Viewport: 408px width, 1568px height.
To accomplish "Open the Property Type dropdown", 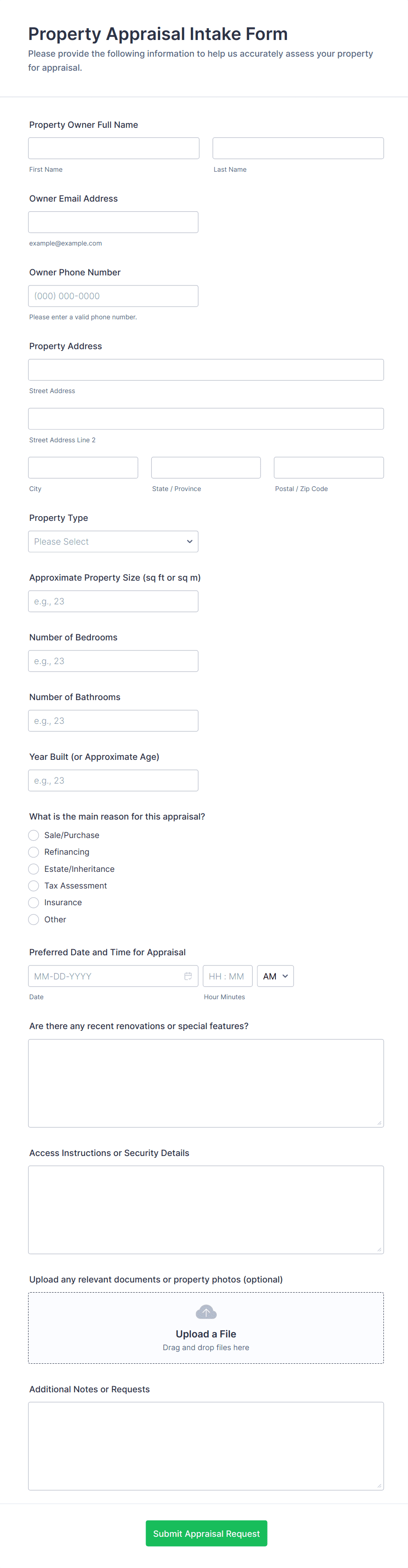I will pos(113,541).
